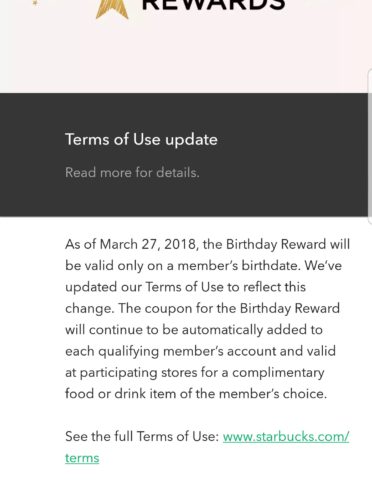Click the line "change. The coupon for the Birthday Reward"
The height and width of the screenshot is (484, 372).
coord(202,308)
